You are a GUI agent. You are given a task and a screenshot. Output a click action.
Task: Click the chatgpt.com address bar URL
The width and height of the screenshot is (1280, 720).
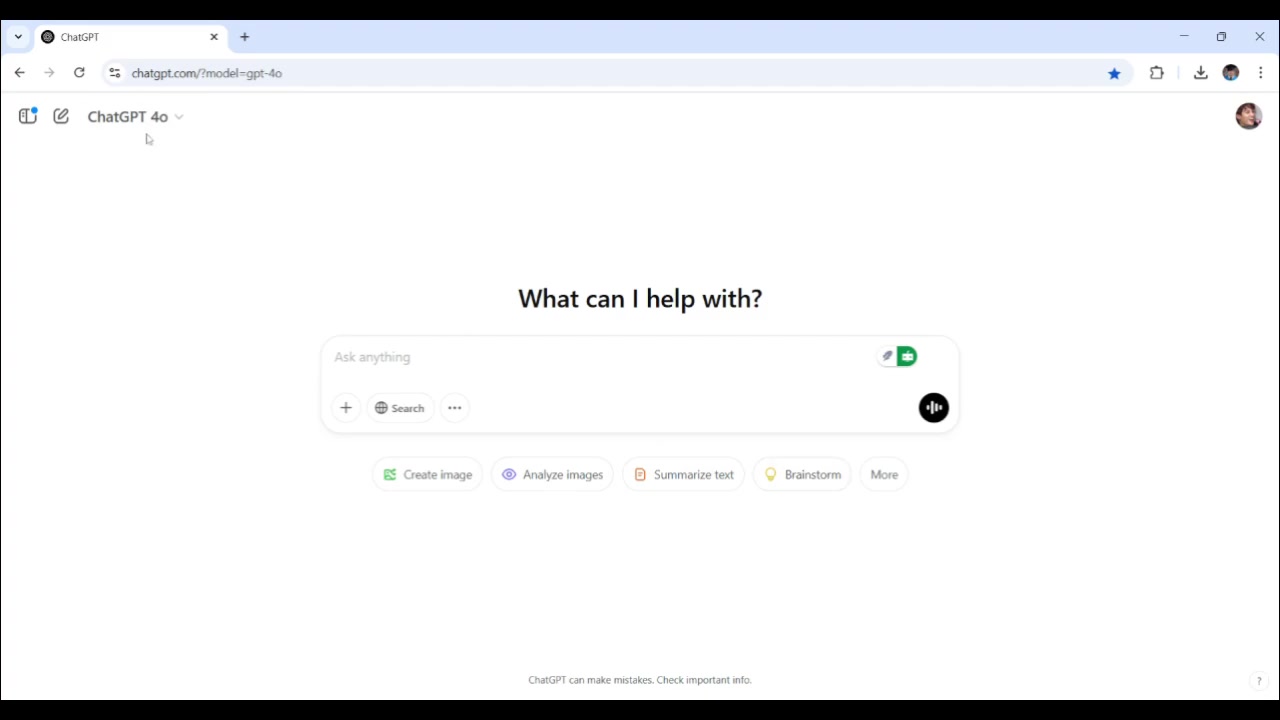(x=207, y=73)
